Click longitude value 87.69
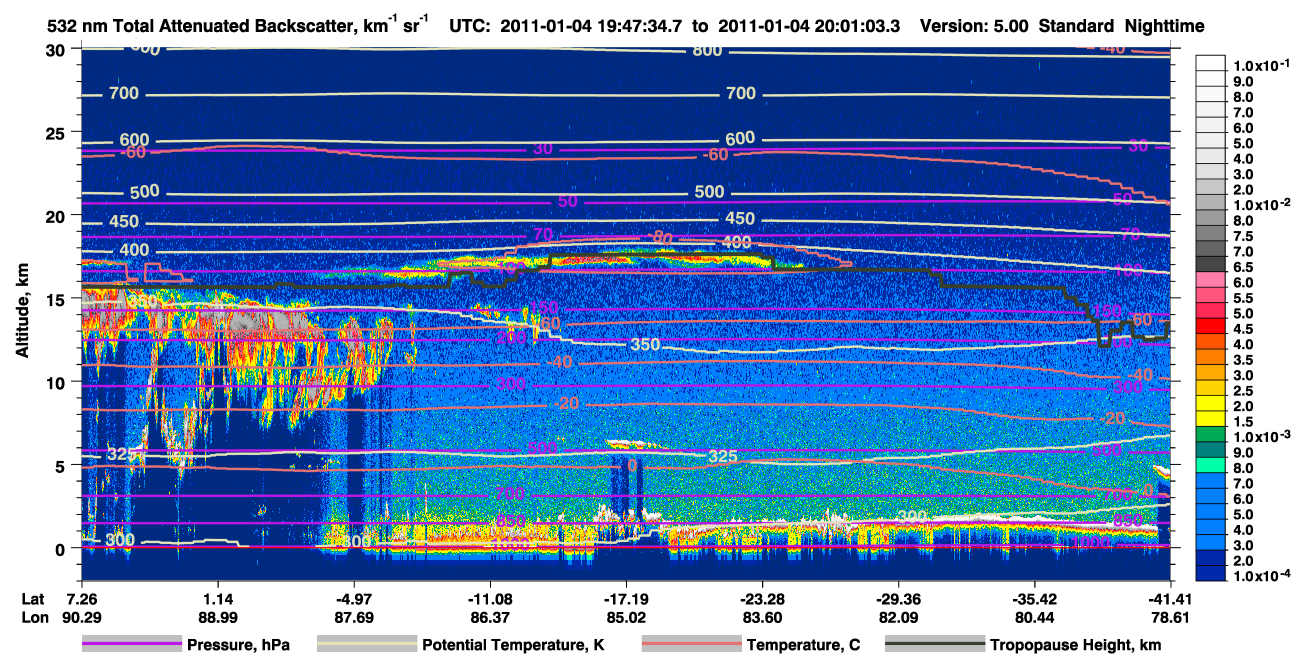Screen dimensions: 1300x667 pos(353,618)
